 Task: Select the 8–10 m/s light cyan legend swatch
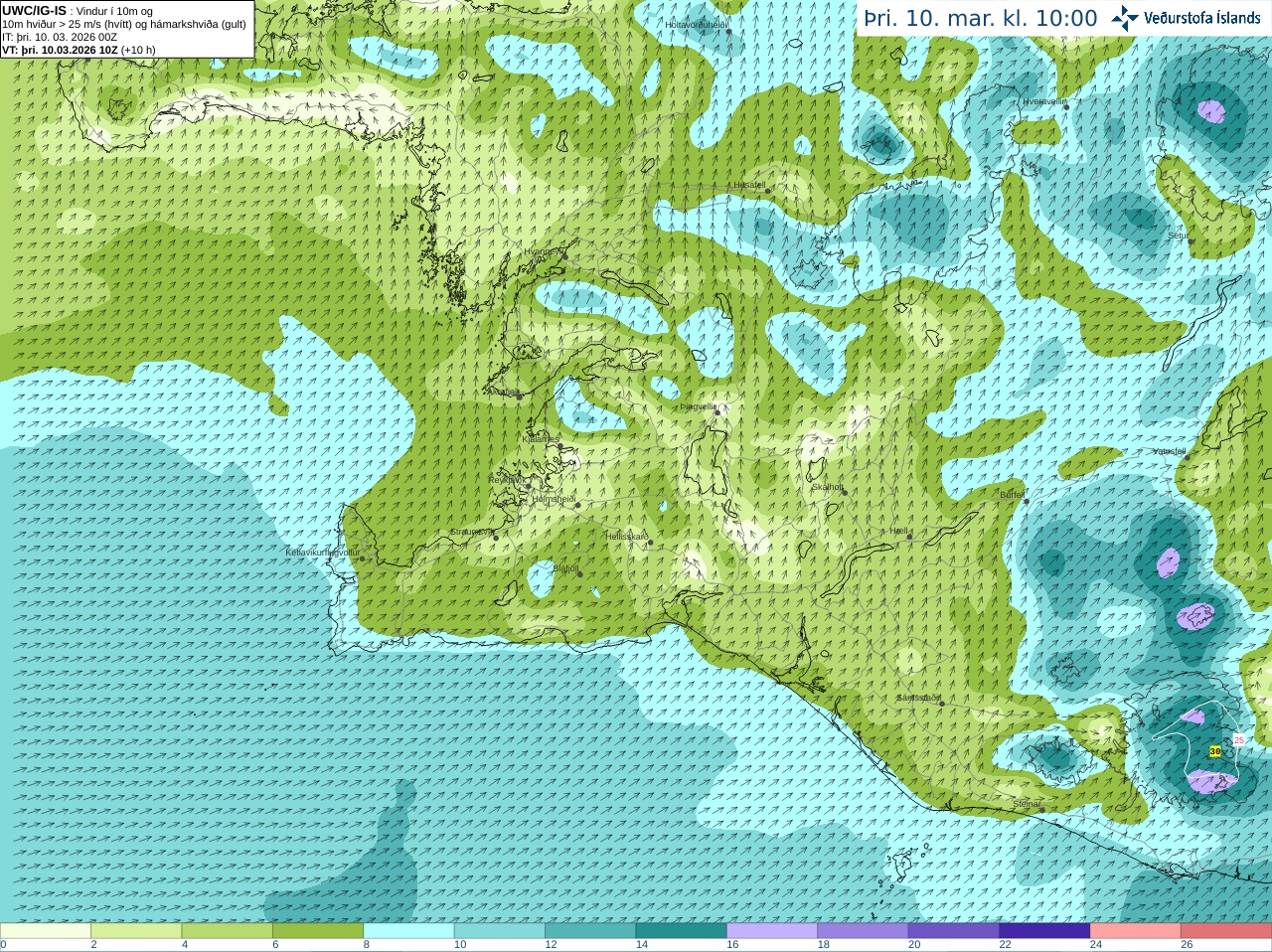pos(408,931)
